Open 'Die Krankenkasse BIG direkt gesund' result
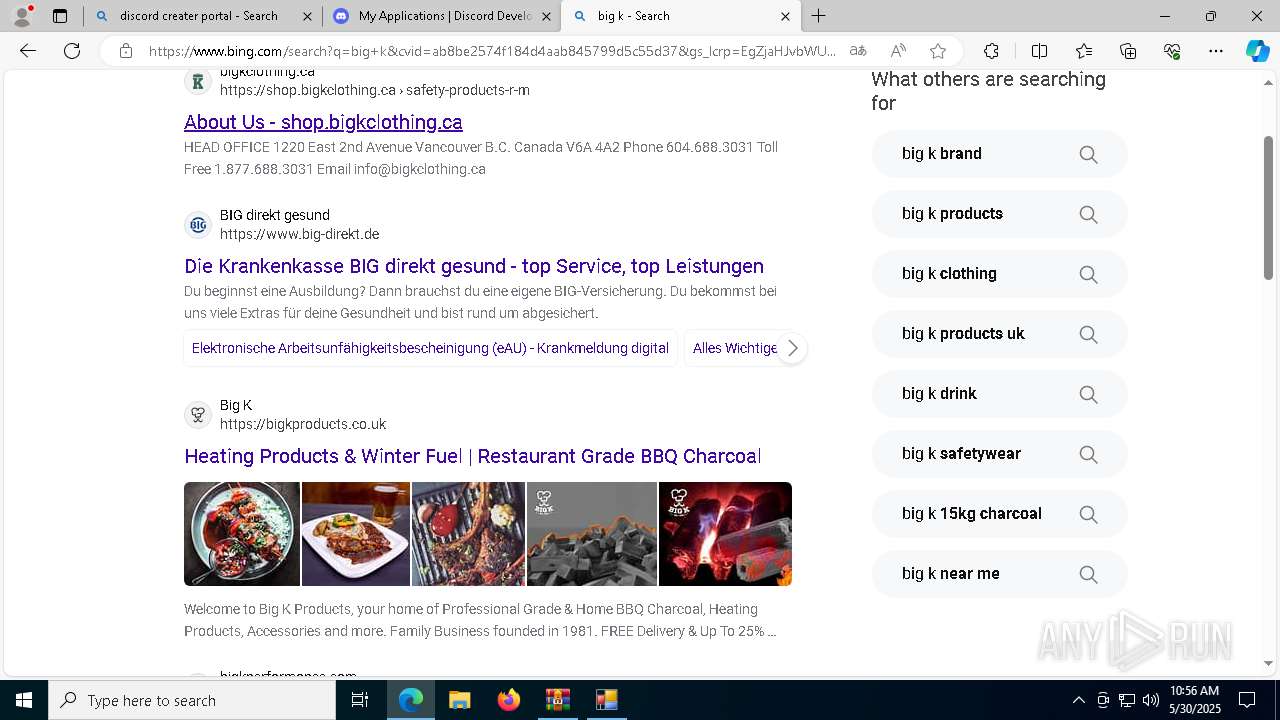The height and width of the screenshot is (720, 1280). pos(474,266)
